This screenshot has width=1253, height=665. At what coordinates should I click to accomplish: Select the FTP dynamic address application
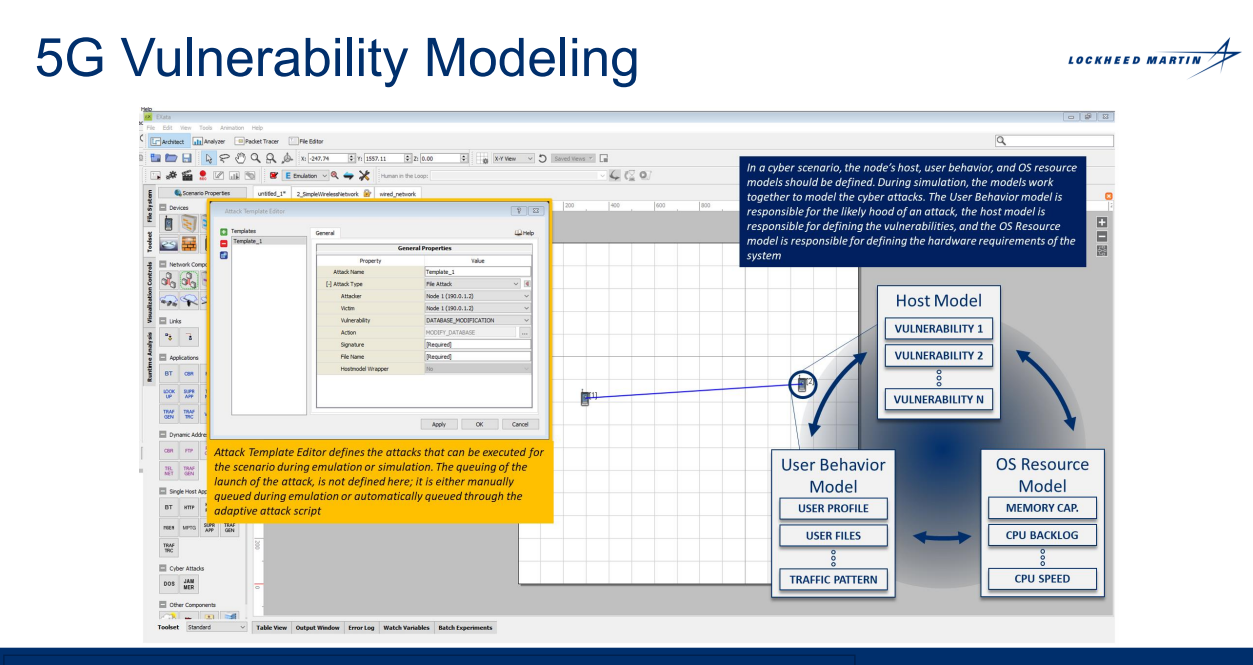[x=189, y=451]
